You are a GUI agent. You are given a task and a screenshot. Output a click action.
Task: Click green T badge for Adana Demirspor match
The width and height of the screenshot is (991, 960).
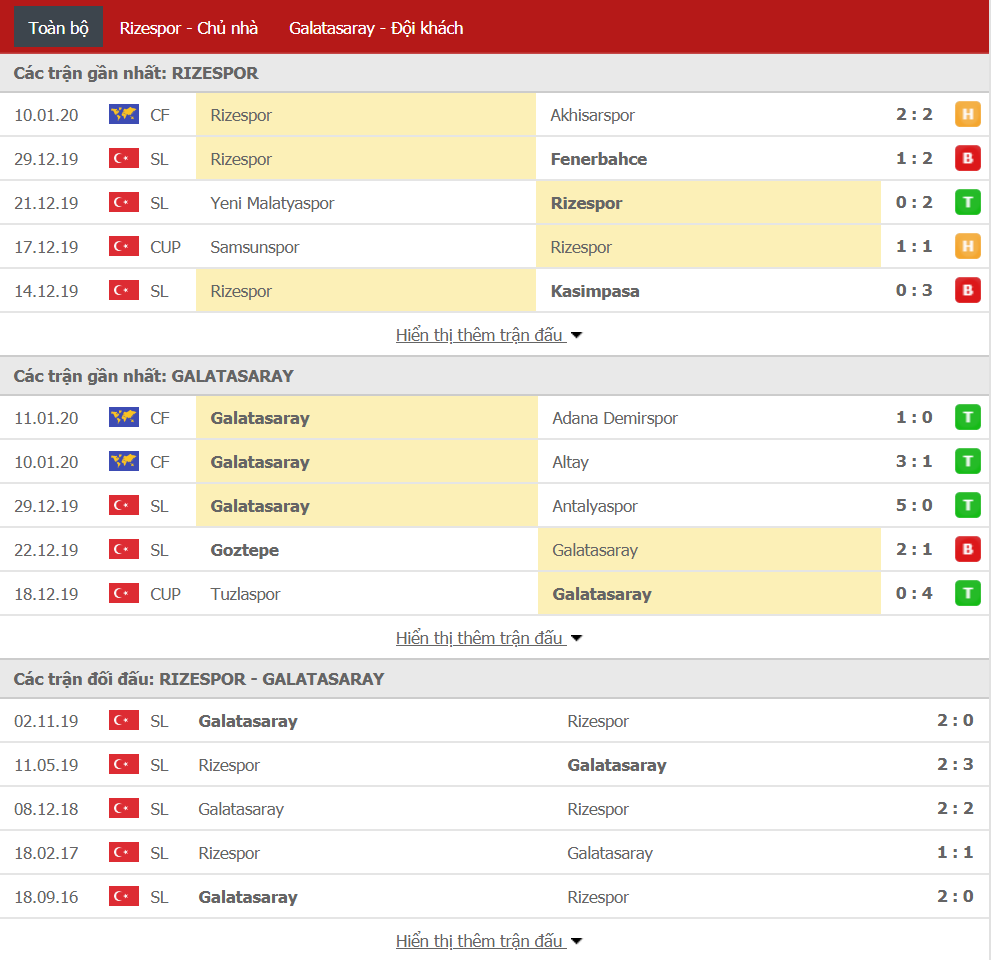pyautogui.click(x=968, y=417)
